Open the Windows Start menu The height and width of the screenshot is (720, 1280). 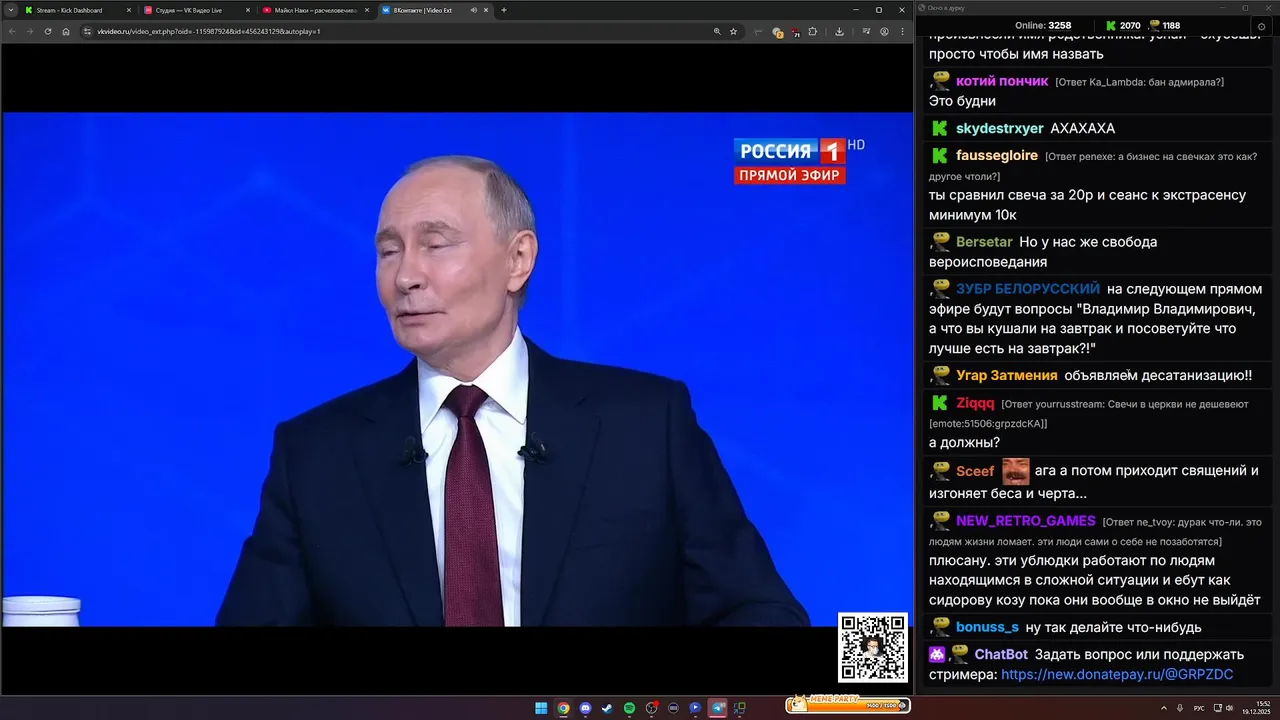click(541, 708)
